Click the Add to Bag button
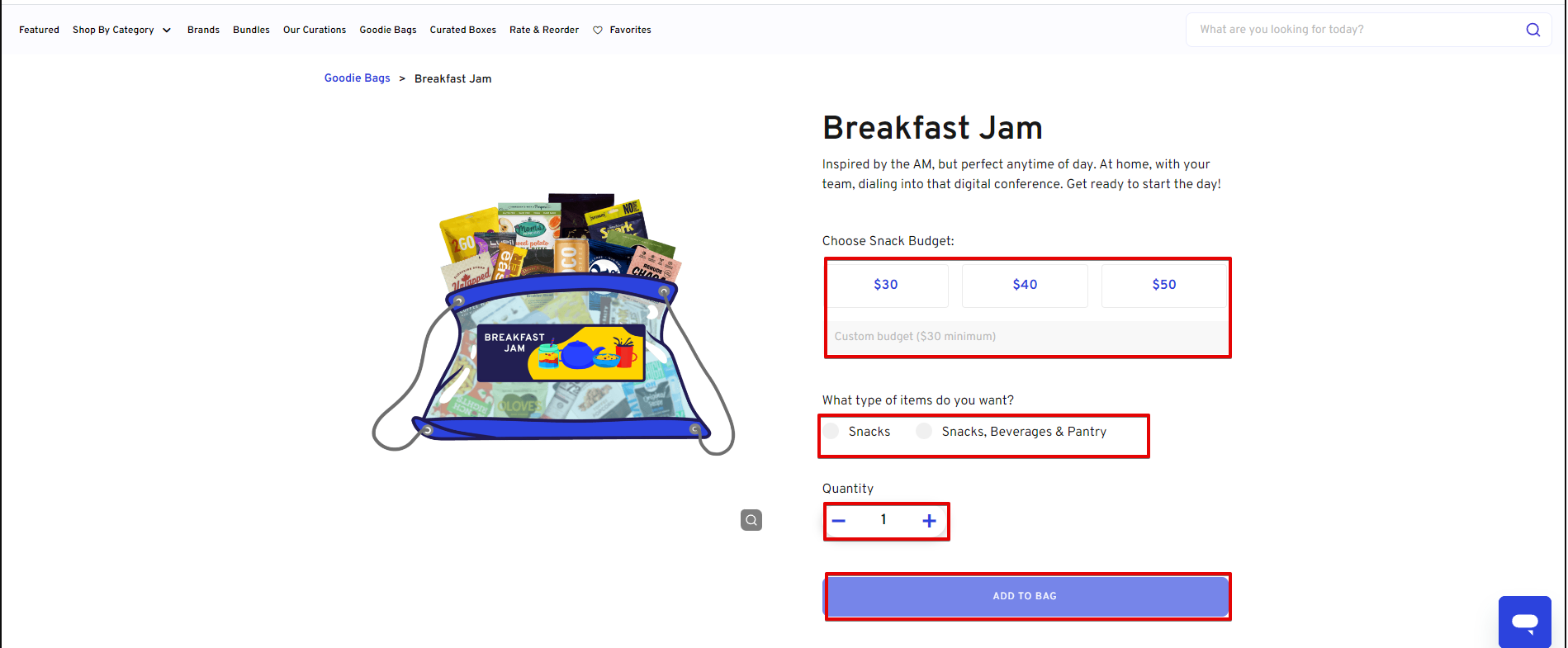 [1025, 596]
